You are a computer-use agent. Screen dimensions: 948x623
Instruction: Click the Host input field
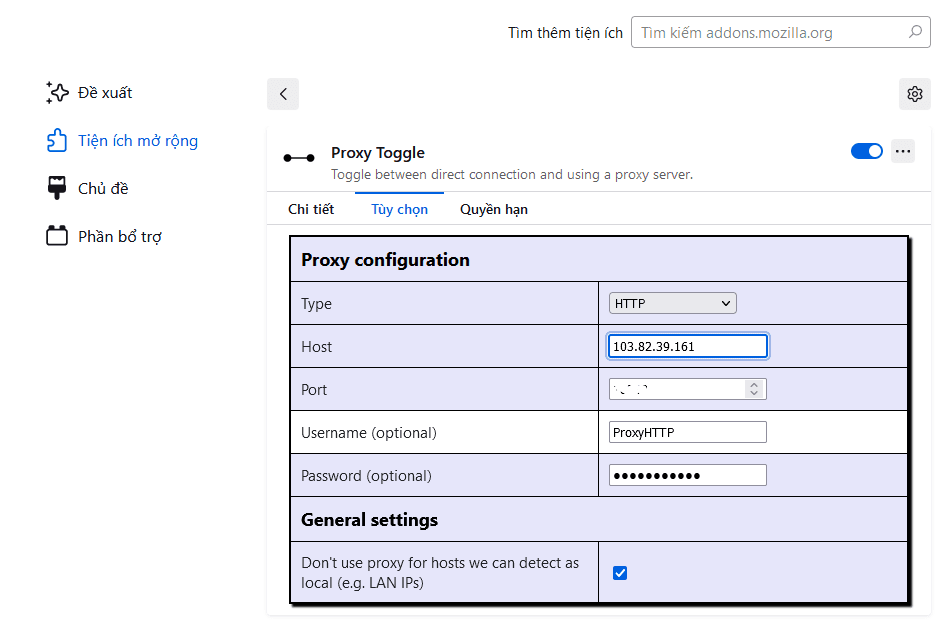pyautogui.click(x=687, y=347)
